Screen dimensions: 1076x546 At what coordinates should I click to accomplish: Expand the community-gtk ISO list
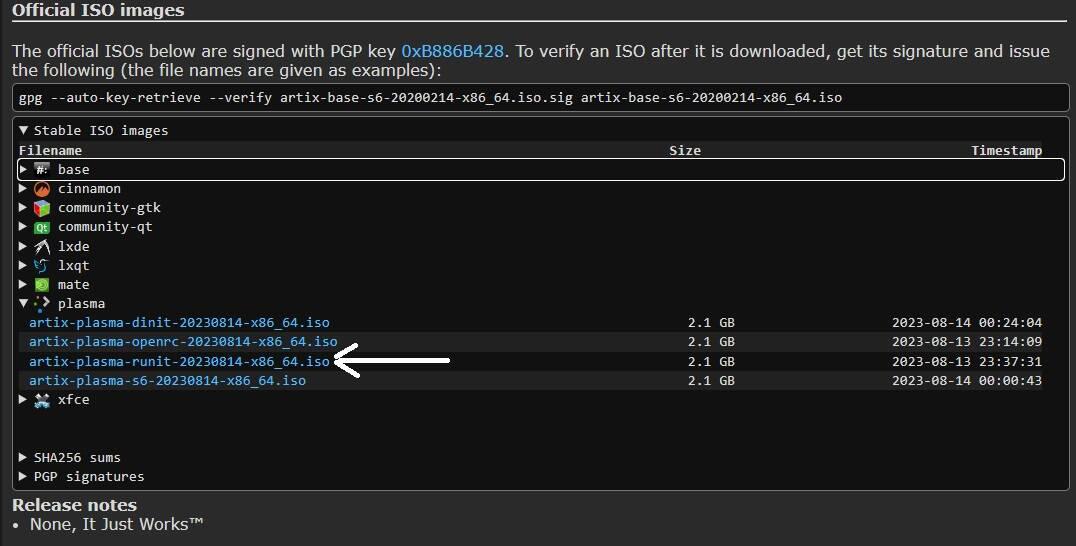coord(23,208)
